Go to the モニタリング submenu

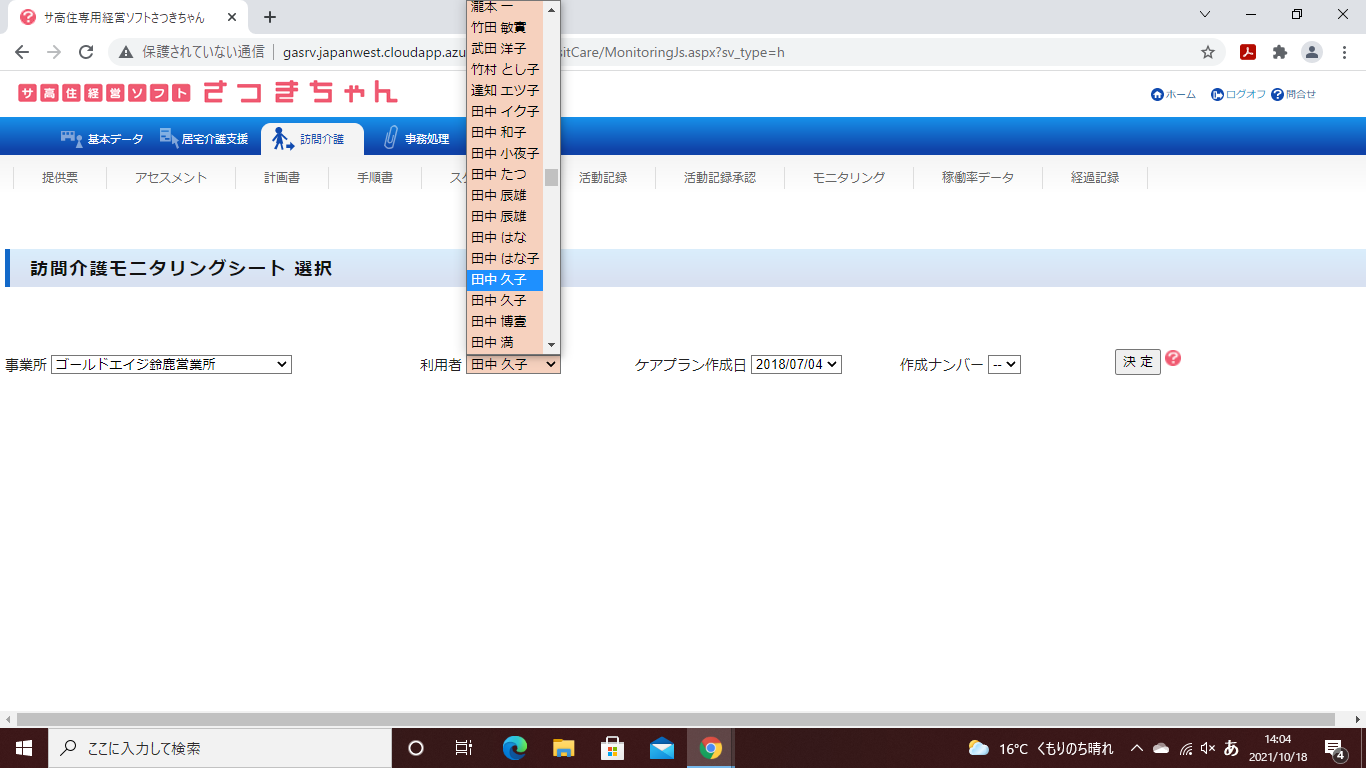(x=848, y=178)
